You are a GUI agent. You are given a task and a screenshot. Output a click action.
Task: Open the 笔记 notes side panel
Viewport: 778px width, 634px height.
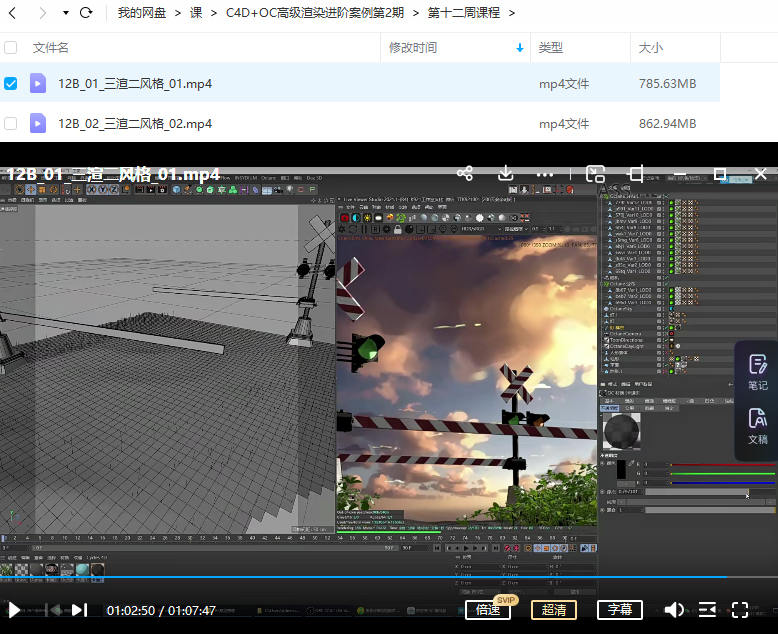(758, 371)
